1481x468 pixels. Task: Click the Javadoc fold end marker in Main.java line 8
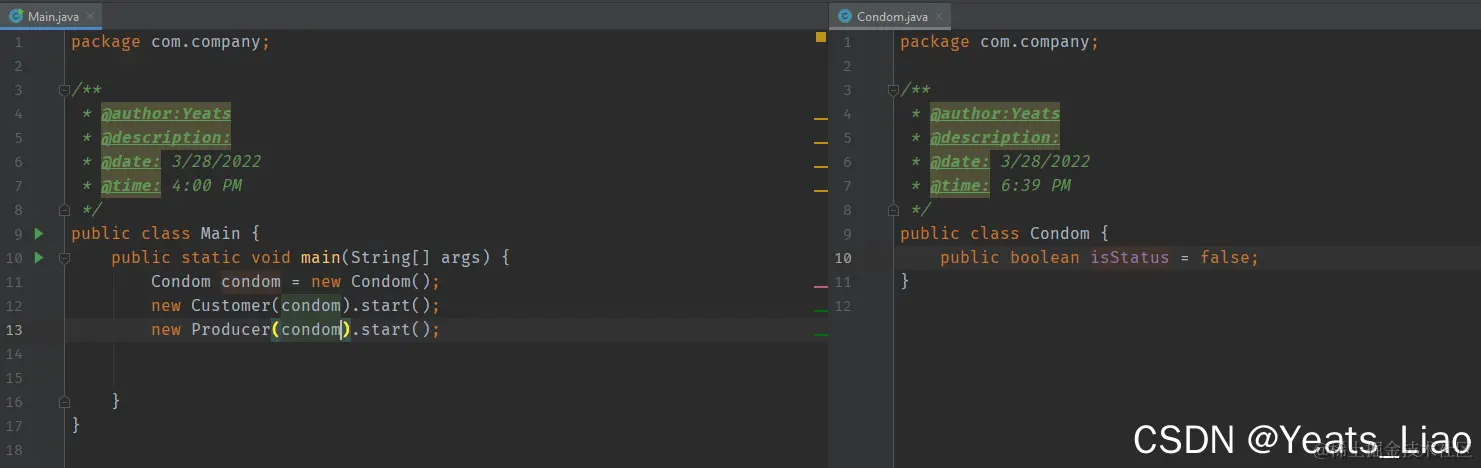click(64, 209)
